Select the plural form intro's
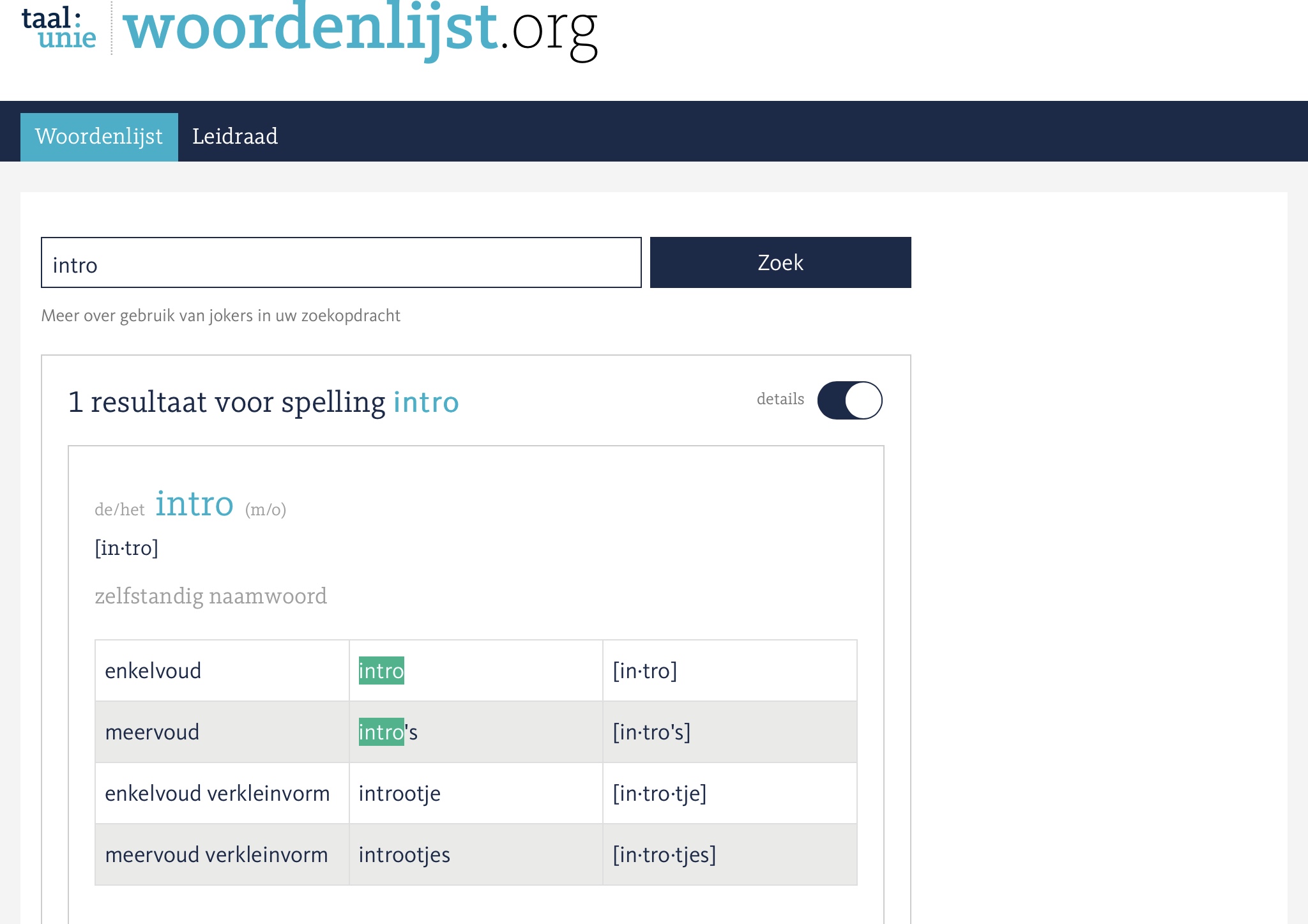 click(388, 732)
